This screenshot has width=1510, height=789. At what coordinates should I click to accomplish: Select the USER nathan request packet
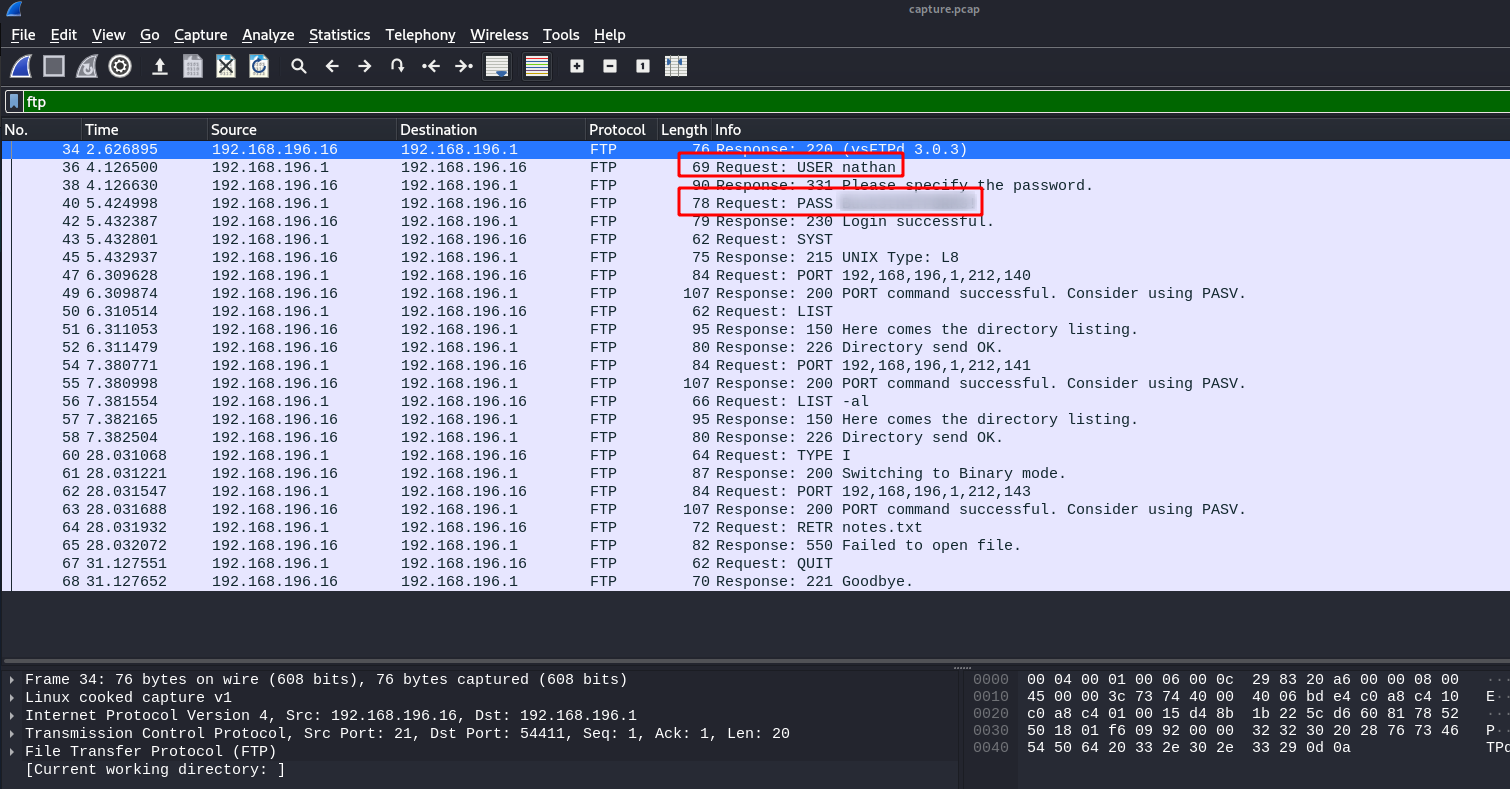400,166
